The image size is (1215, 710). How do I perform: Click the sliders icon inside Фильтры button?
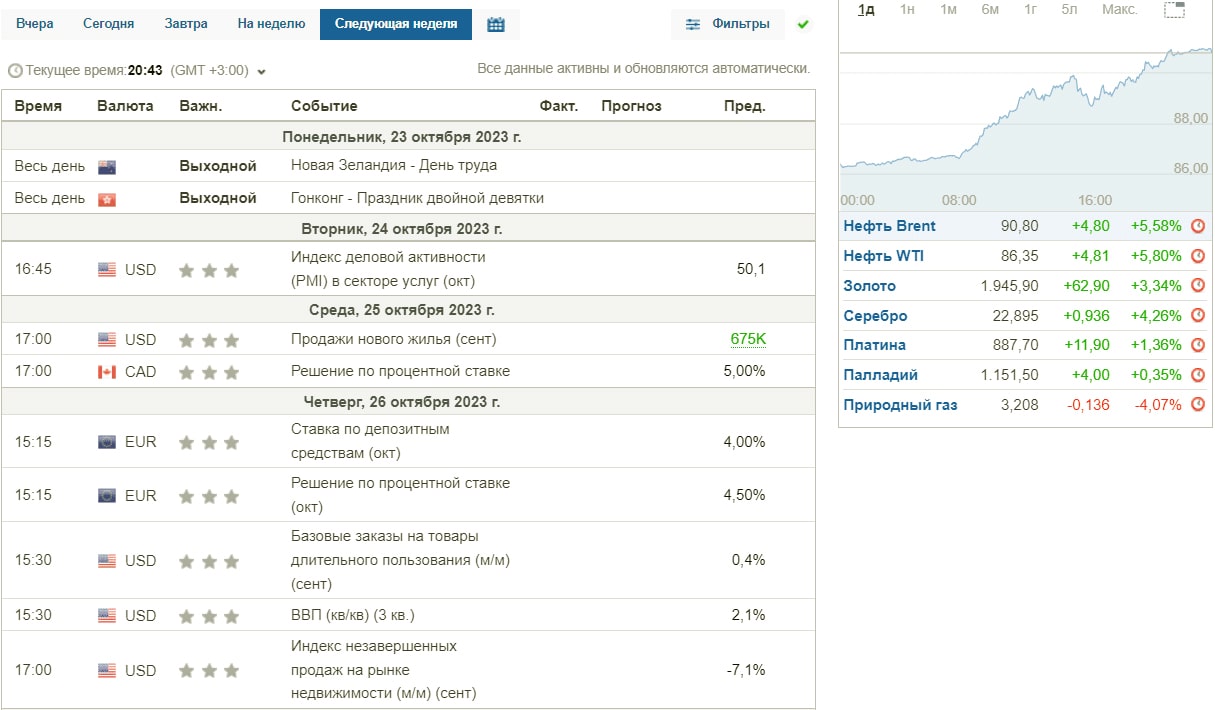coord(693,24)
